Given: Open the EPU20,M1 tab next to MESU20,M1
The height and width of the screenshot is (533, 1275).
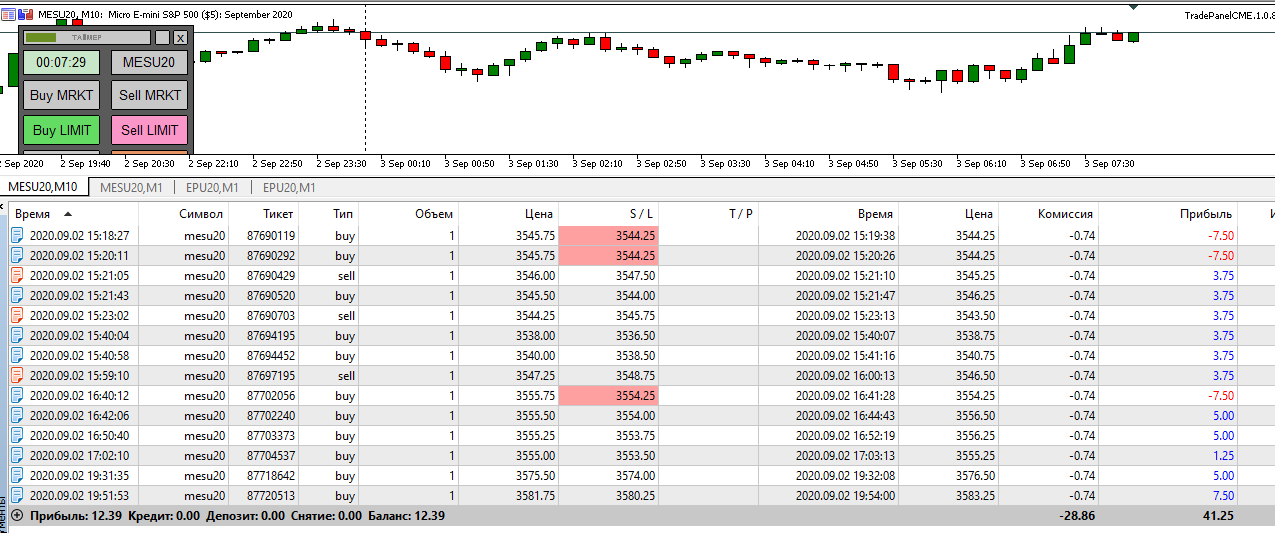Looking at the screenshot, I should tap(212, 187).
